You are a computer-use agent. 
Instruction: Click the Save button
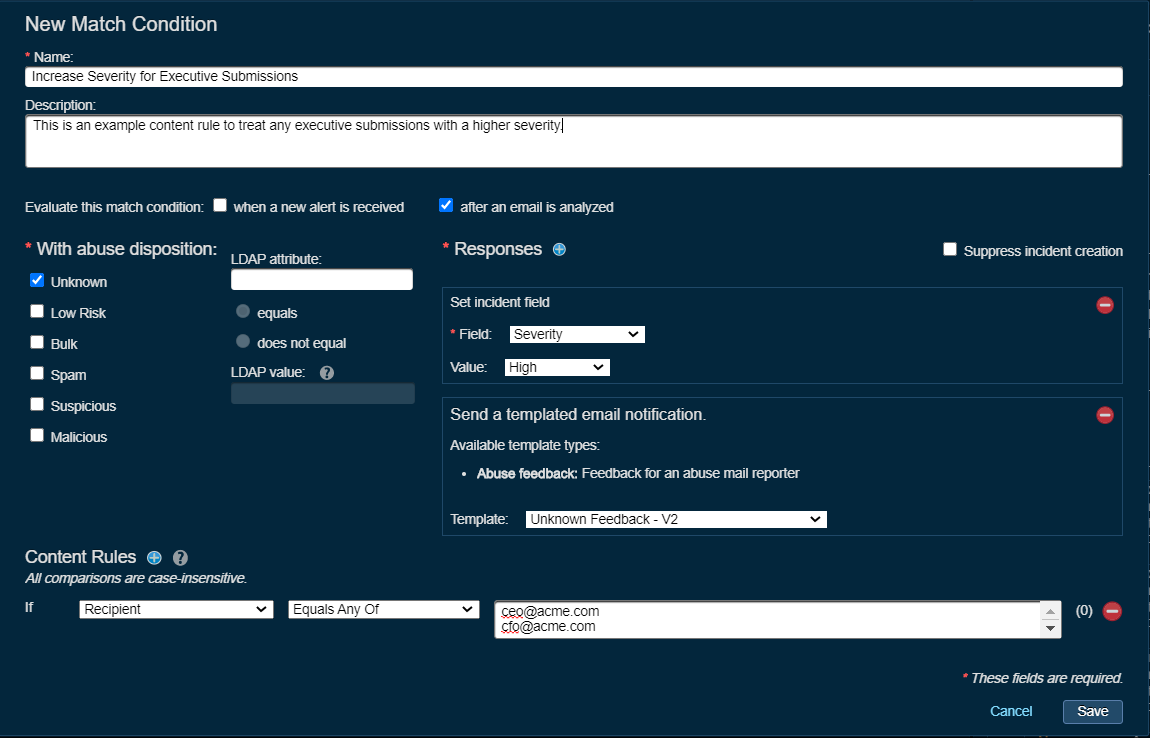tap(1092, 711)
